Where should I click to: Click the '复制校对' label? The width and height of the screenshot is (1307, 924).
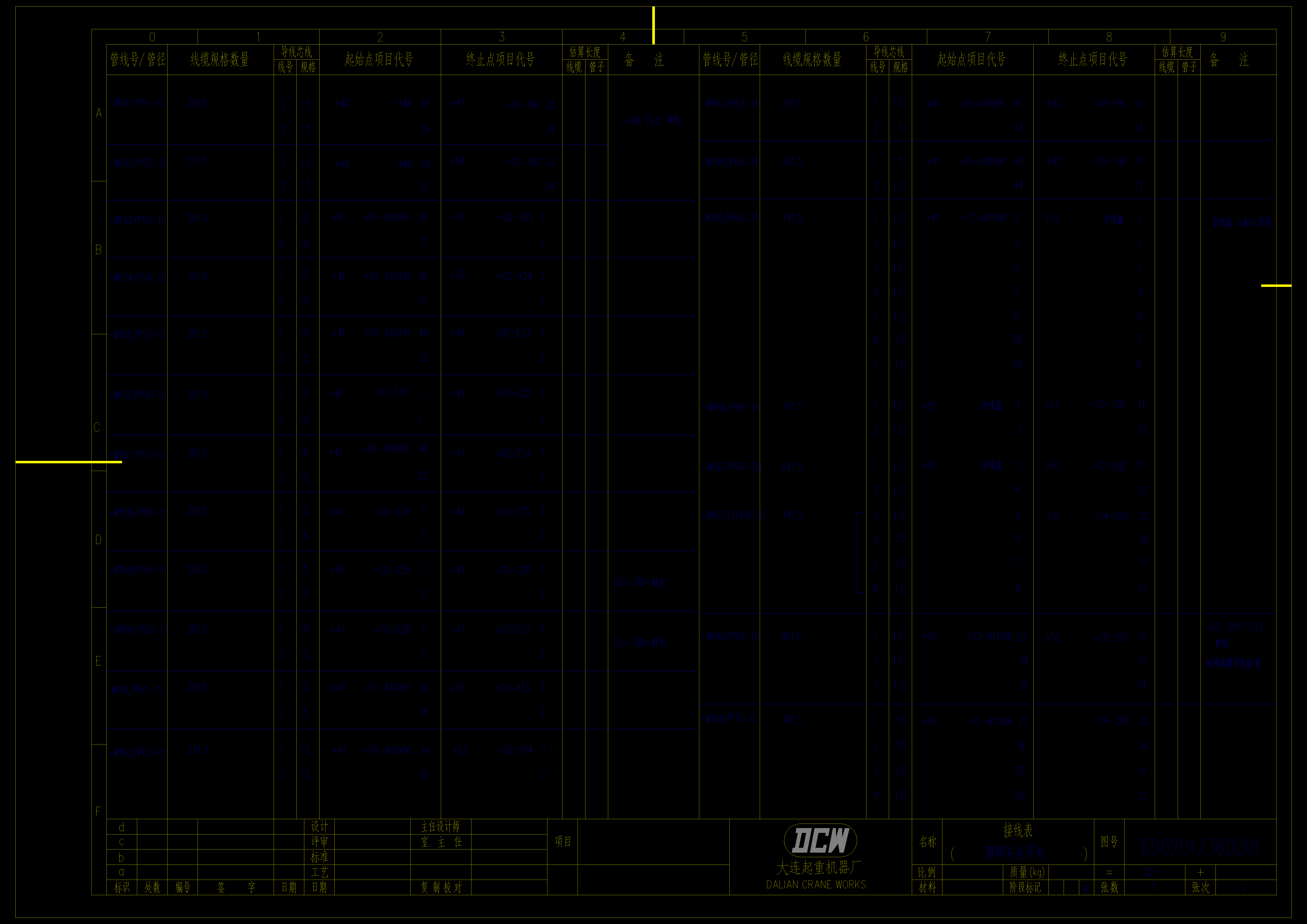[441, 887]
